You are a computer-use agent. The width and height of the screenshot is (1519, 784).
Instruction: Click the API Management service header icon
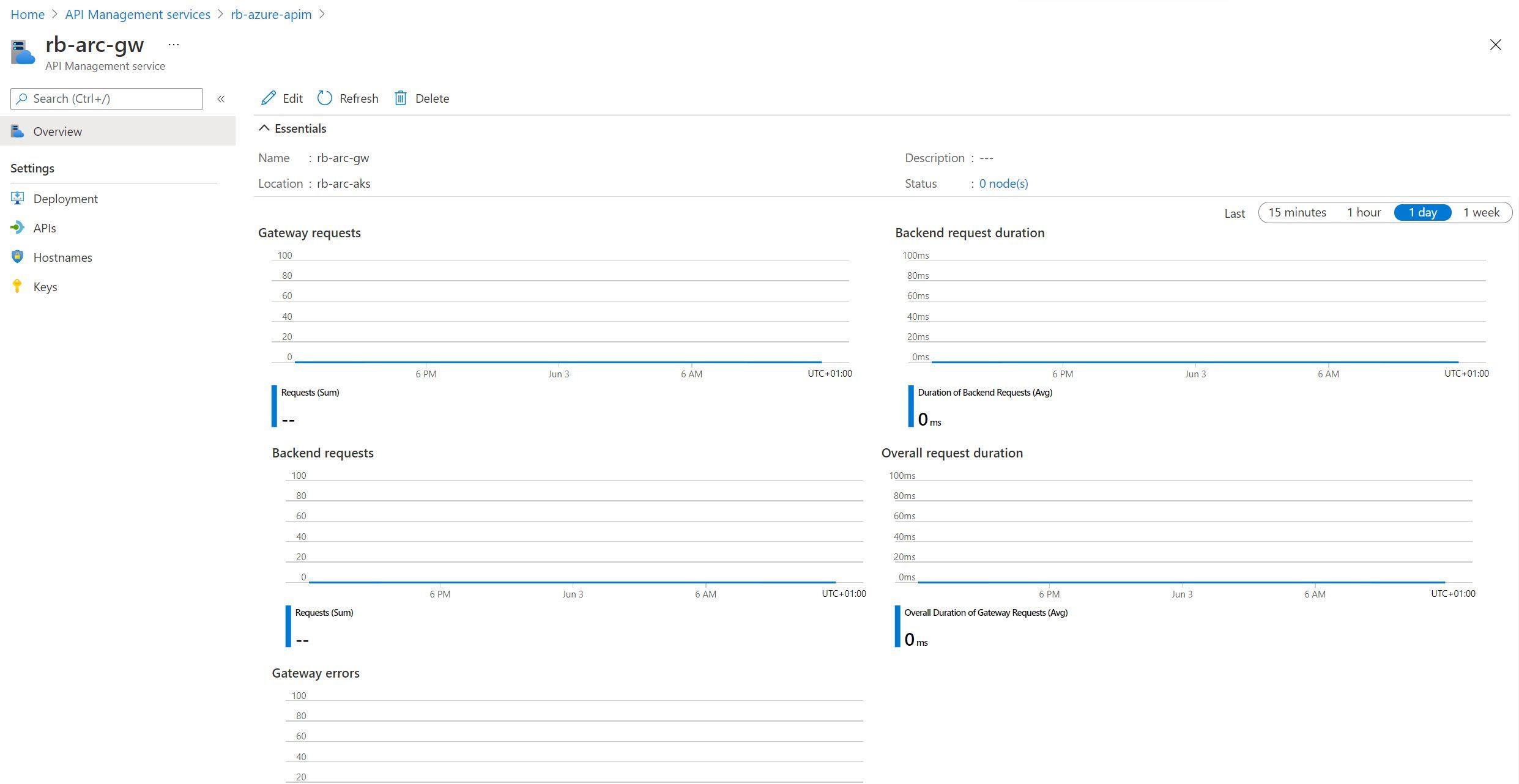23,53
